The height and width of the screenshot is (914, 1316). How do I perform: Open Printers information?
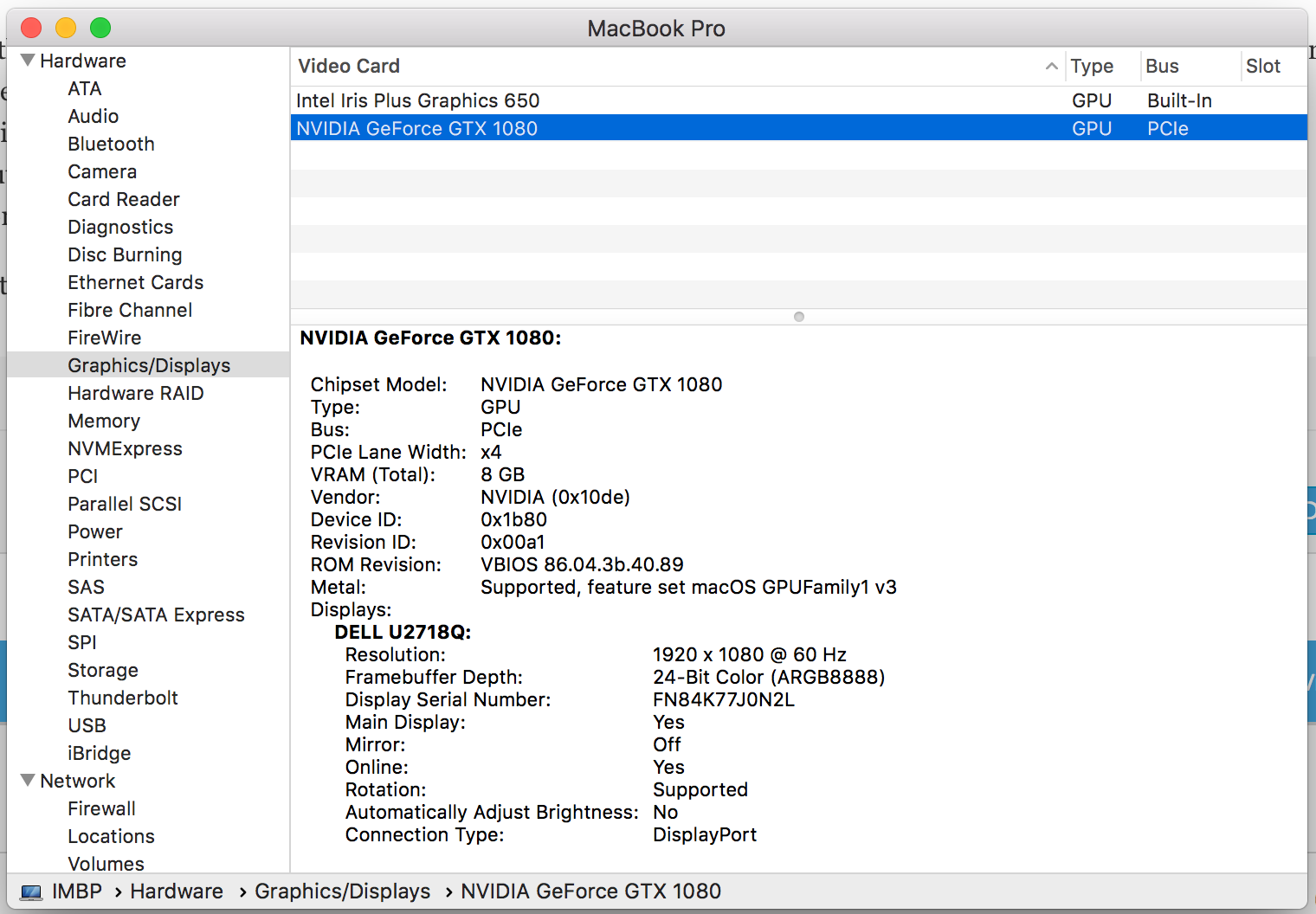103,559
